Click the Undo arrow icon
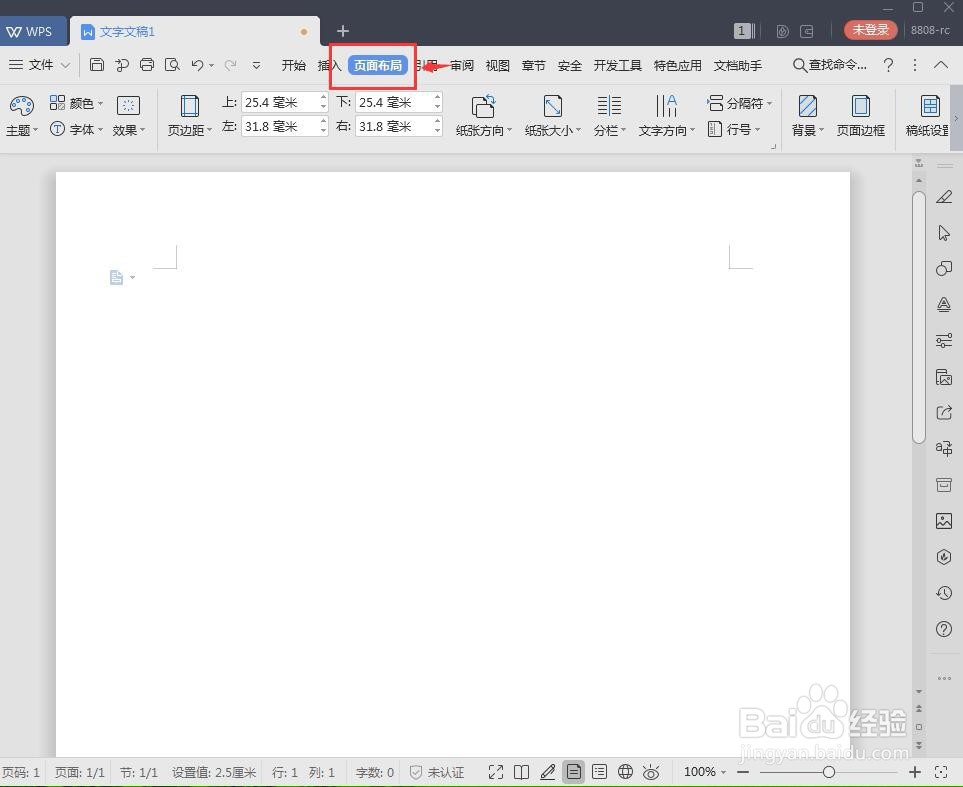The width and height of the screenshot is (963, 787). pyautogui.click(x=197, y=65)
